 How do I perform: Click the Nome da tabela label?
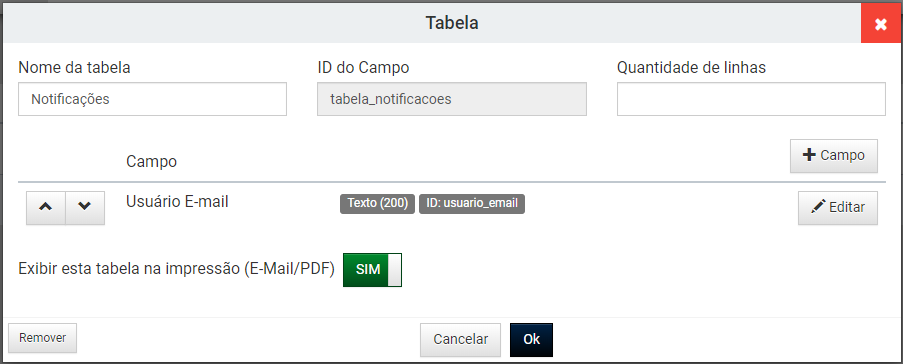click(74, 67)
